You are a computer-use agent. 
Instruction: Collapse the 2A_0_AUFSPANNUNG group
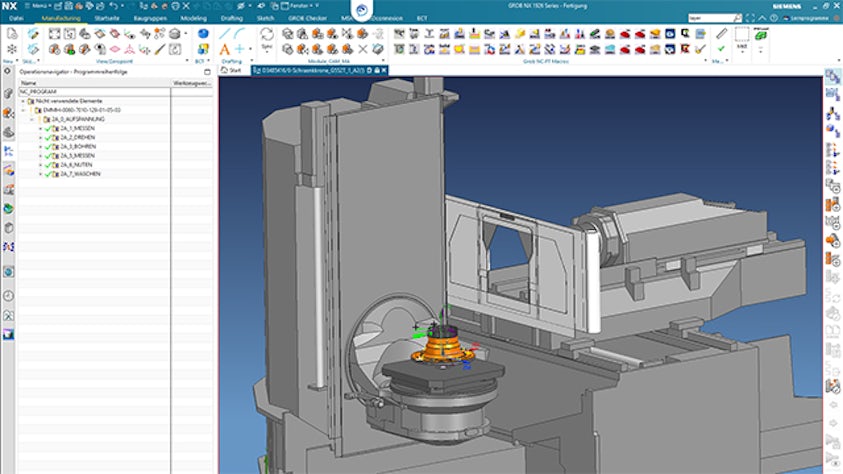tap(32, 119)
